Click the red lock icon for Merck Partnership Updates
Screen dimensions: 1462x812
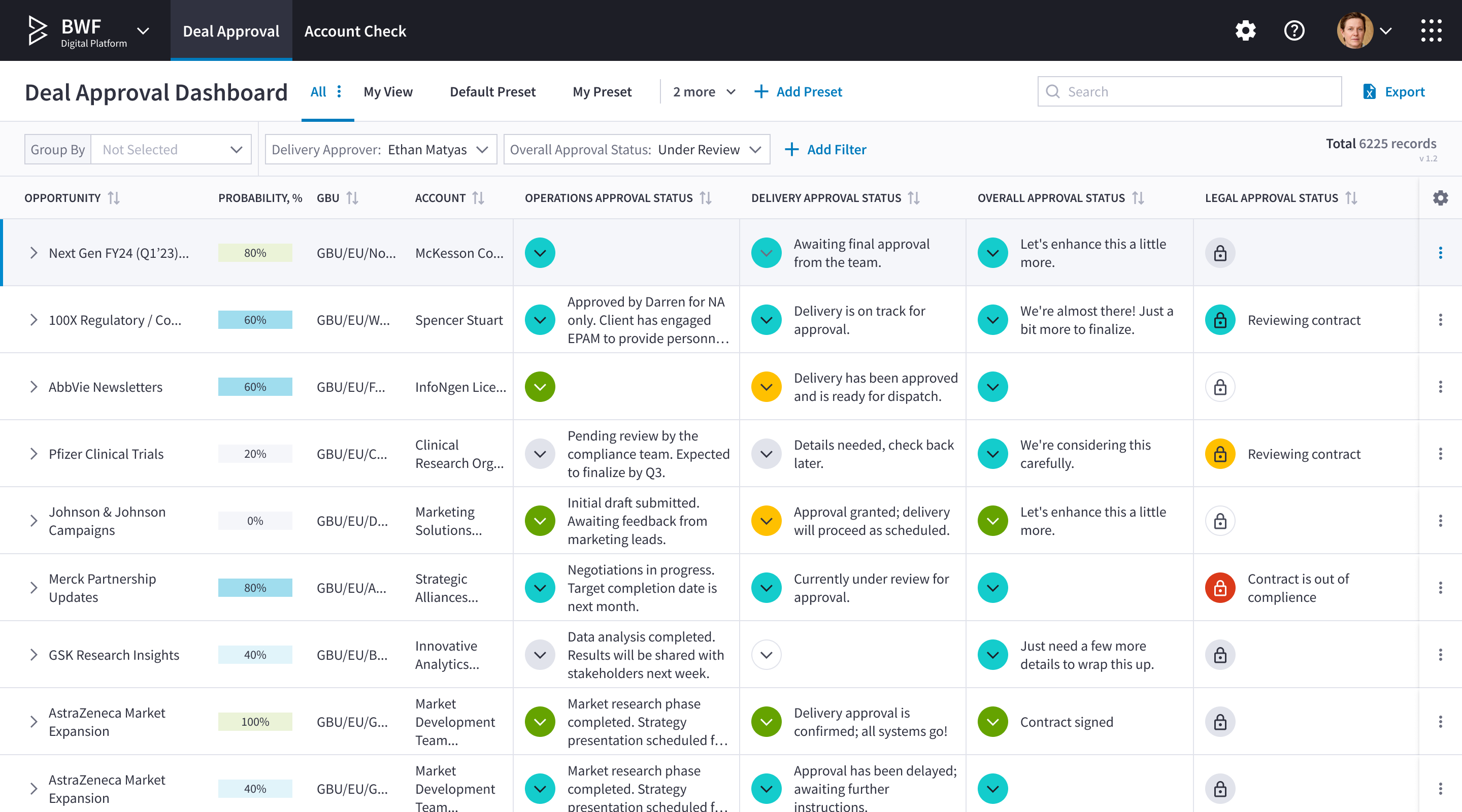tap(1220, 587)
